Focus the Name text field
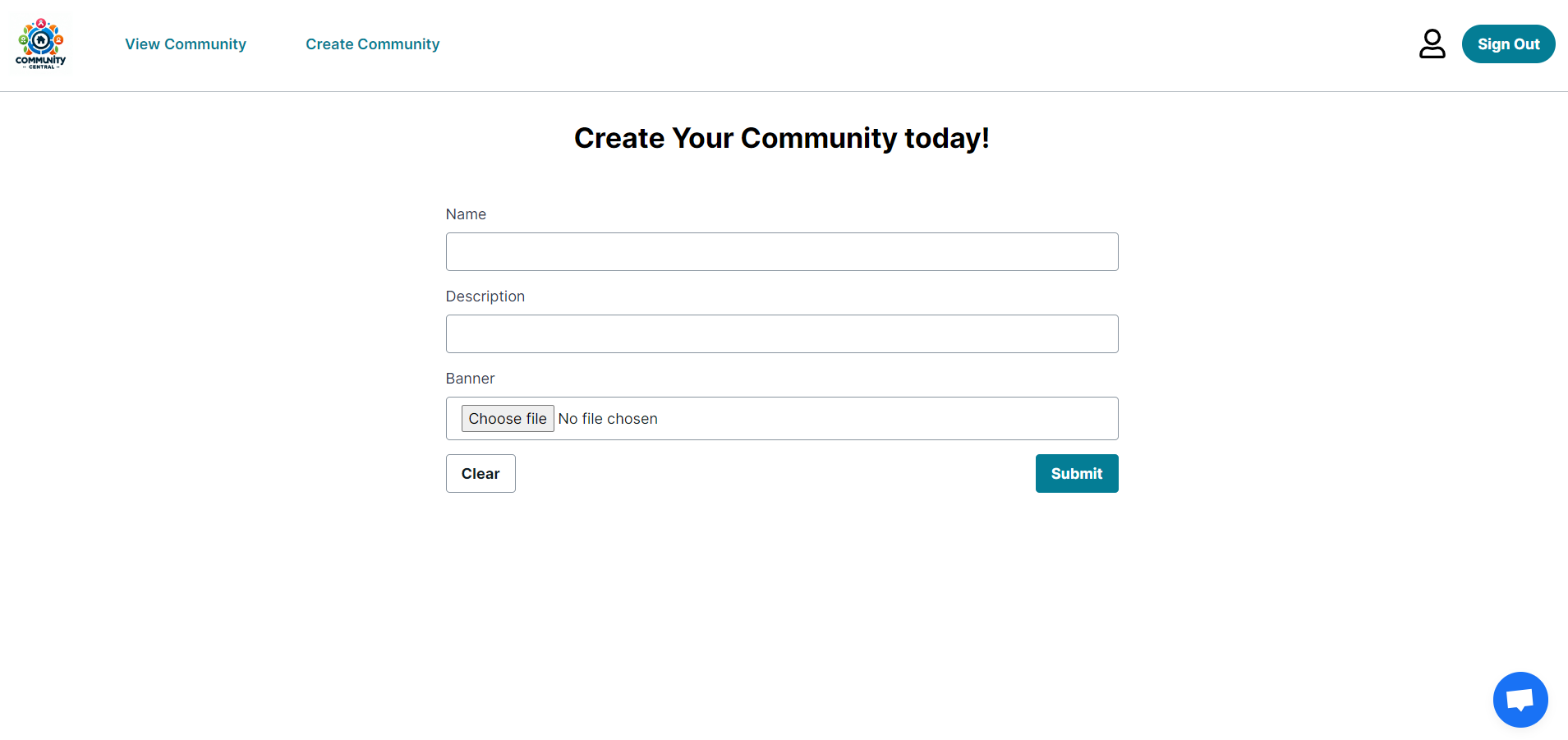1568x740 pixels. tap(781, 252)
